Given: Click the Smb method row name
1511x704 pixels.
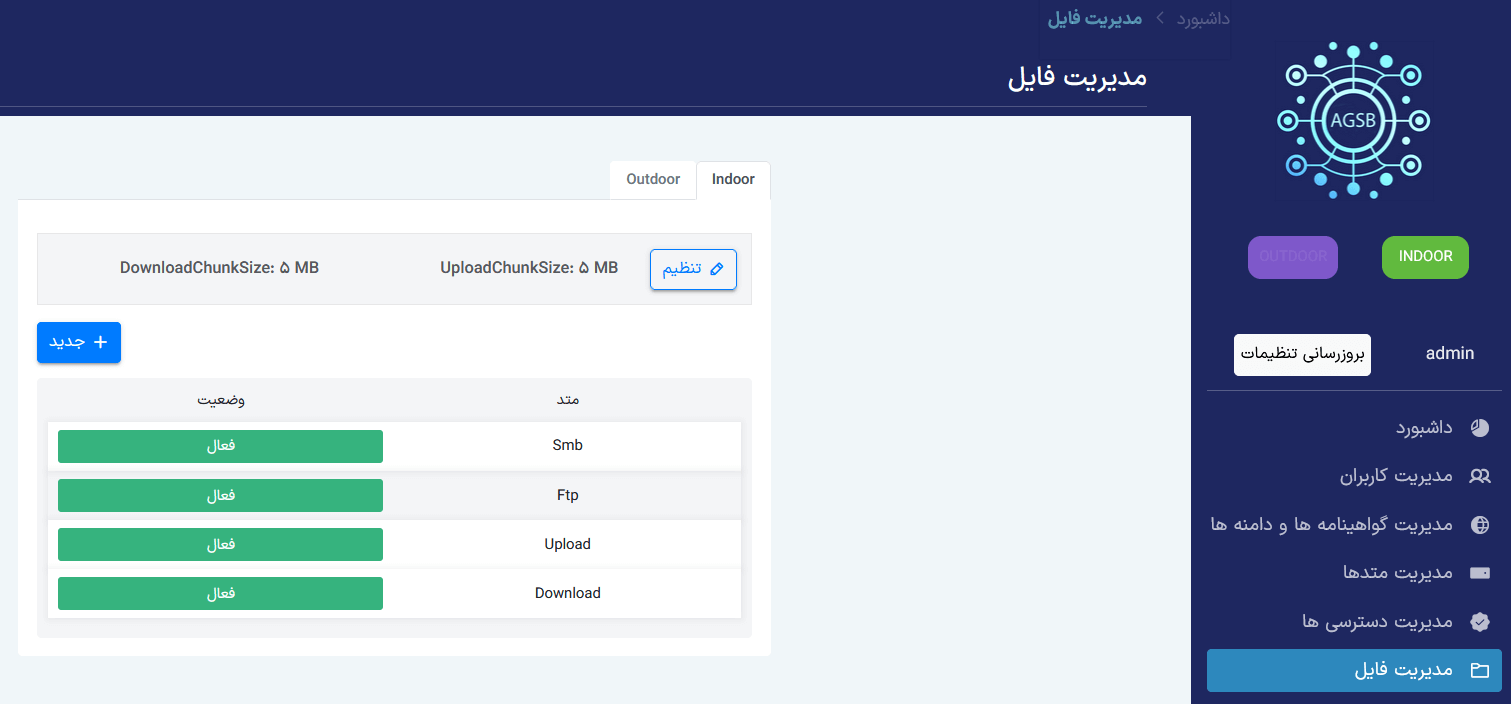Looking at the screenshot, I should click(567, 446).
